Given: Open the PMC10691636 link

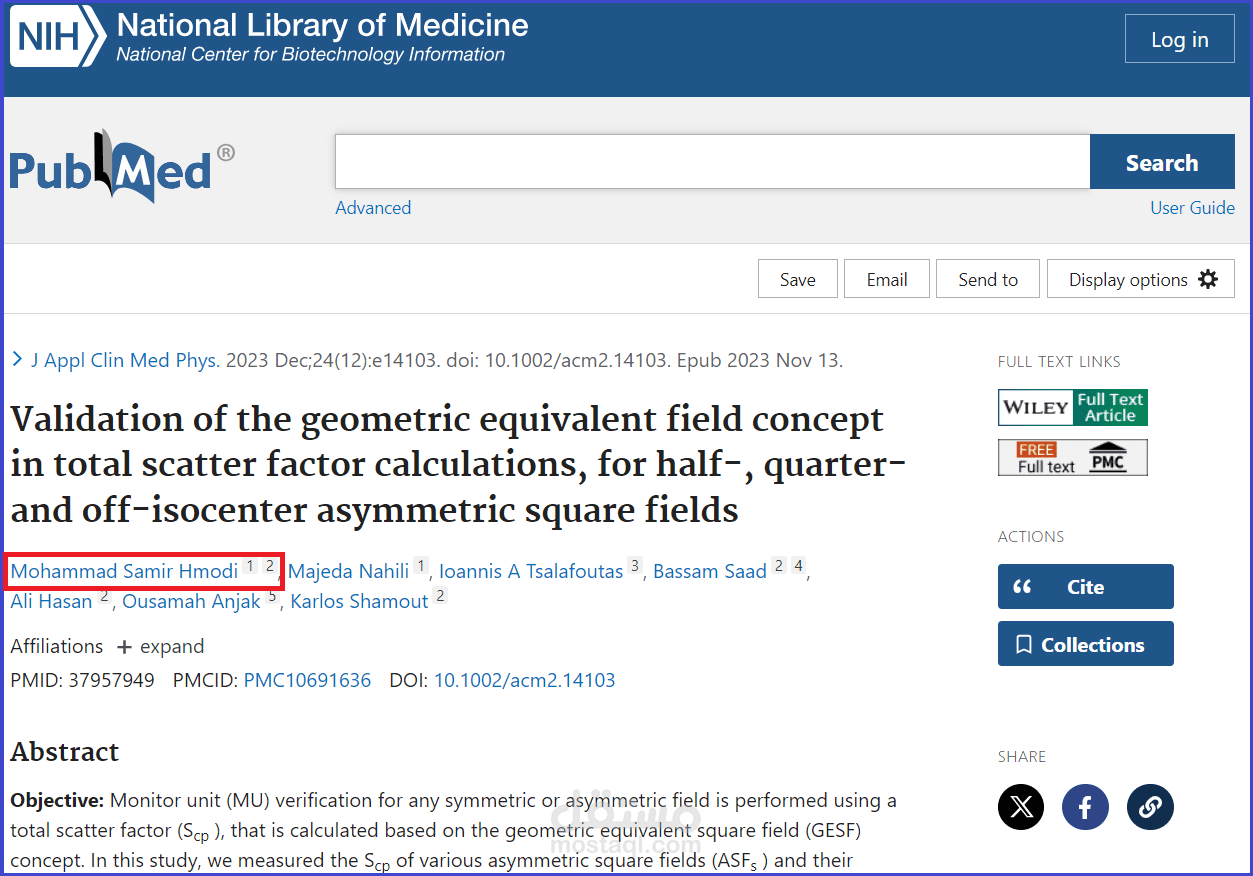Looking at the screenshot, I should click(x=307, y=681).
